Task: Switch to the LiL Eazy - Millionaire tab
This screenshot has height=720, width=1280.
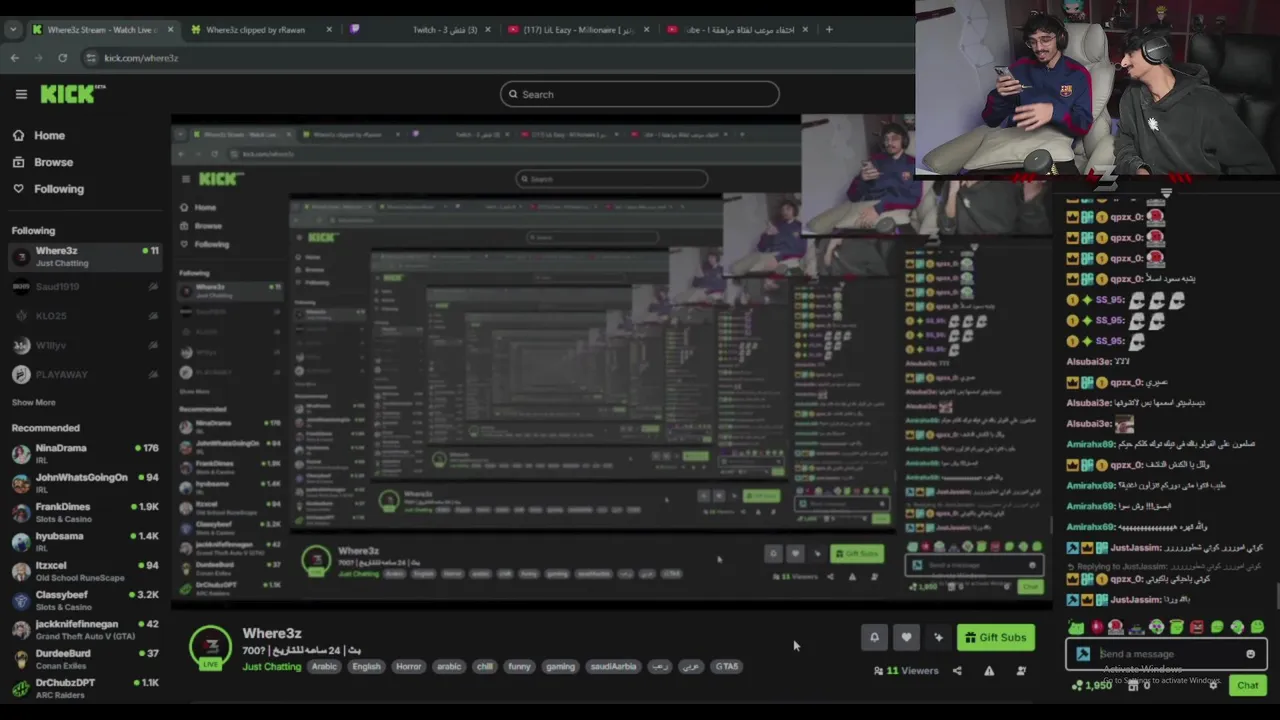Action: click(578, 29)
